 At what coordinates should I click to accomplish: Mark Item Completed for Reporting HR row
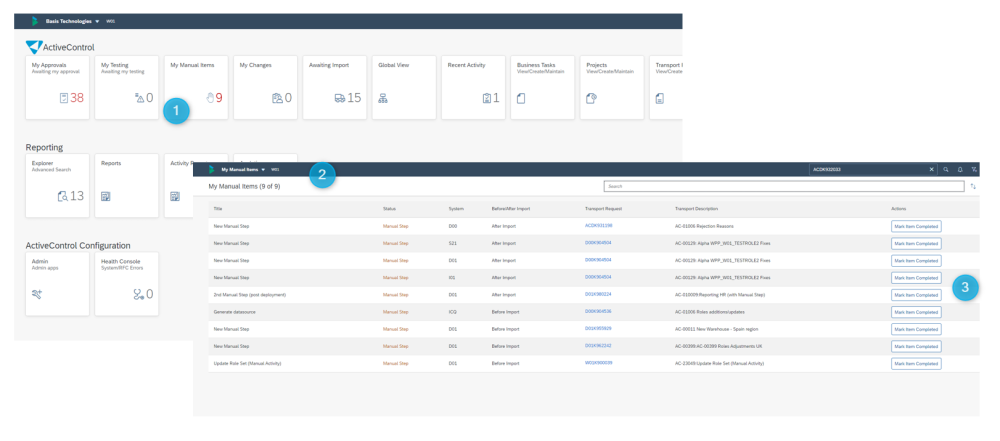(916, 295)
